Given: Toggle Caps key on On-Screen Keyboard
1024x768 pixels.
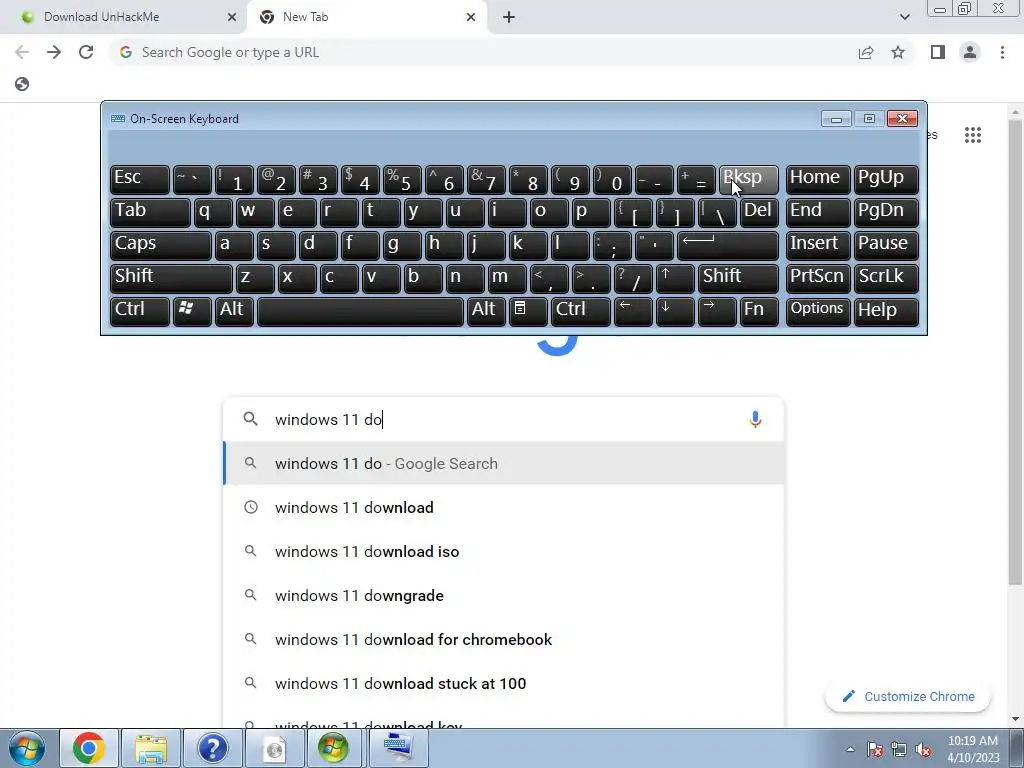Looking at the screenshot, I should 161,245.
